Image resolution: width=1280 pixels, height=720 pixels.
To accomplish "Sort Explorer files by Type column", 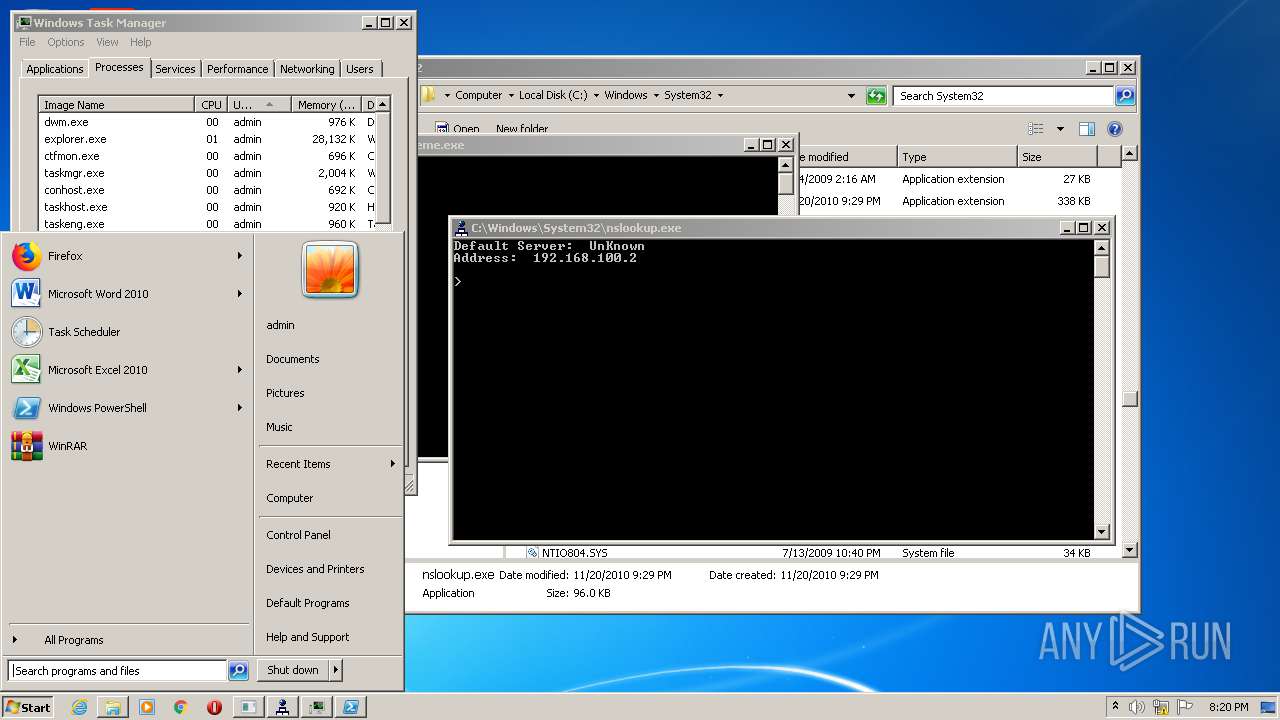I will pos(956,157).
